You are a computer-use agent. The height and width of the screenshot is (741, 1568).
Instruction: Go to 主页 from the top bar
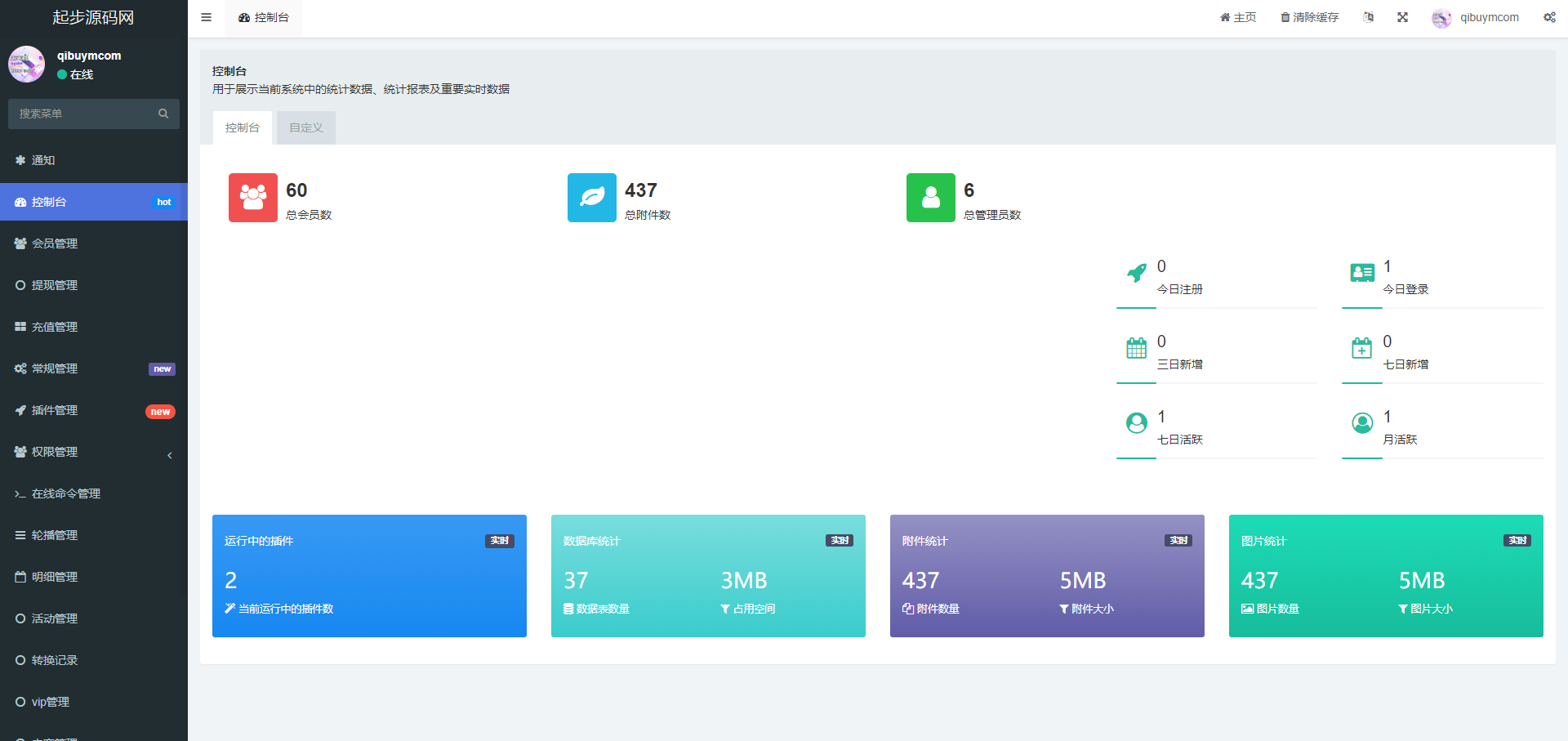click(x=1238, y=17)
